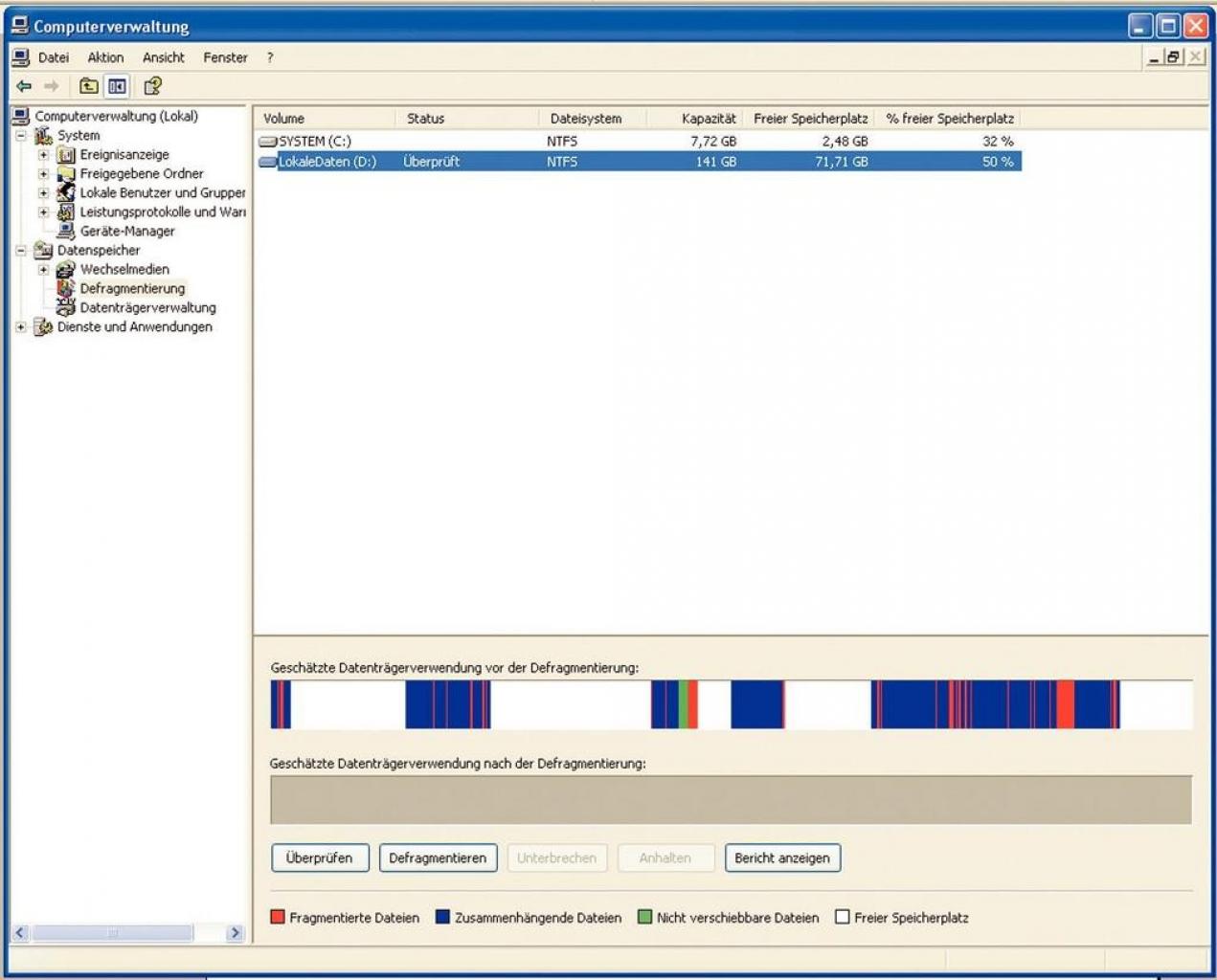Toggle the console tree show/hide icon
Screen dimensions: 1217x980
(x=117, y=86)
